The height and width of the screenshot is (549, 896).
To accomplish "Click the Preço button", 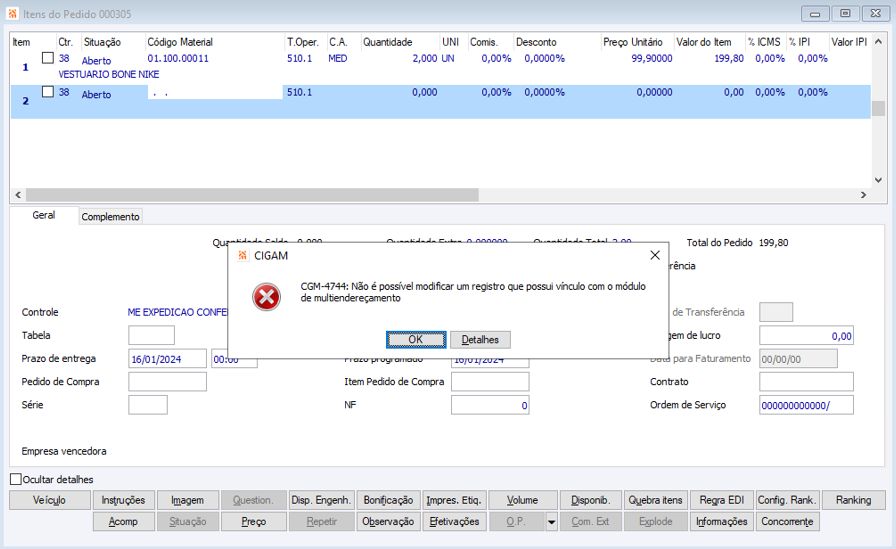I will 254,522.
